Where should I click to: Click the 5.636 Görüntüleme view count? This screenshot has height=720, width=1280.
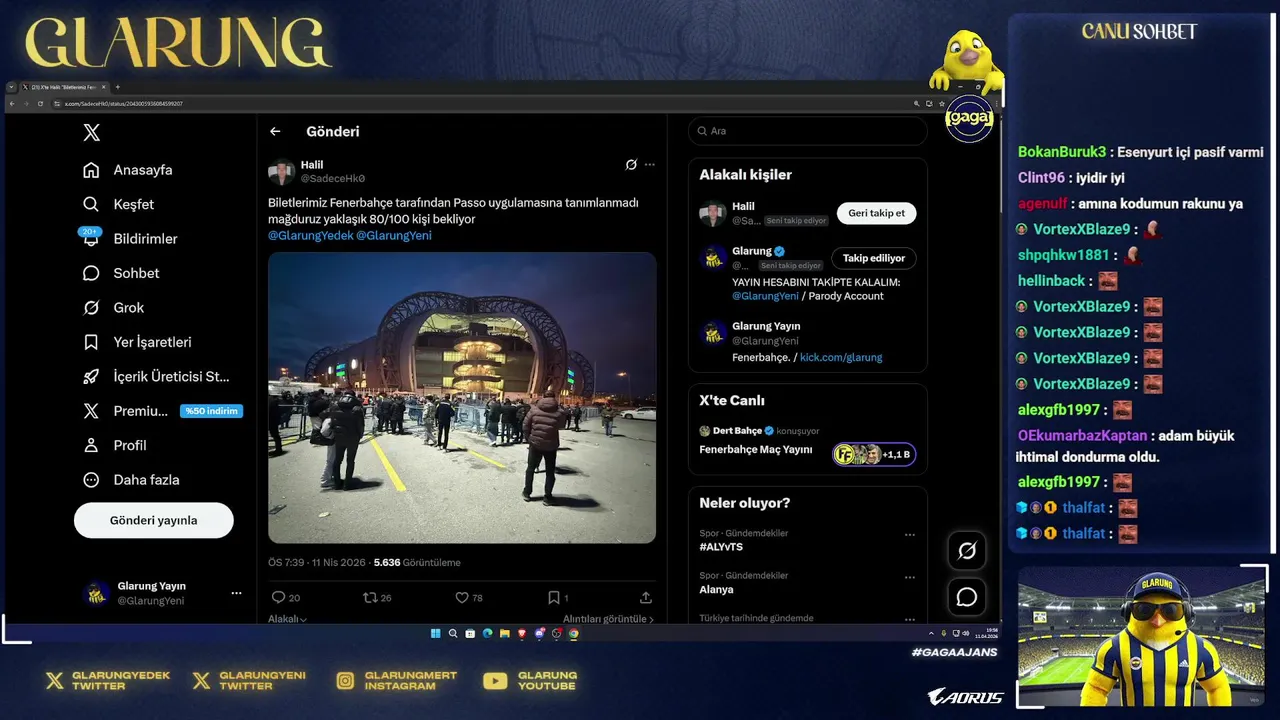point(417,563)
